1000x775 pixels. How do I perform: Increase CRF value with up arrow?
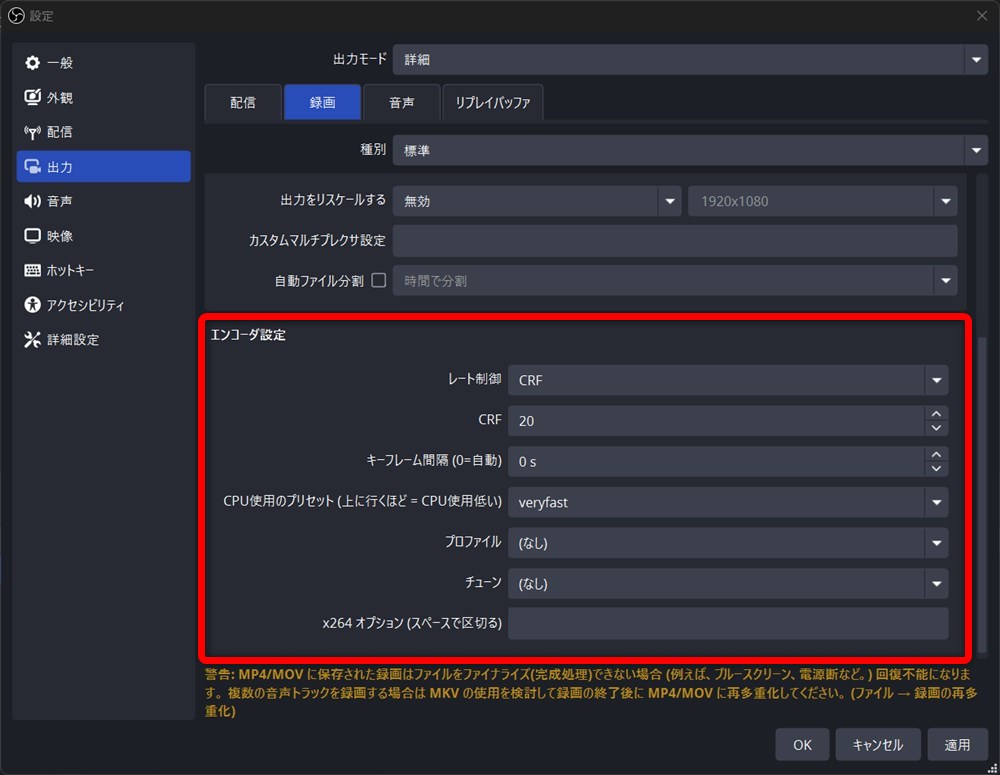(936, 413)
